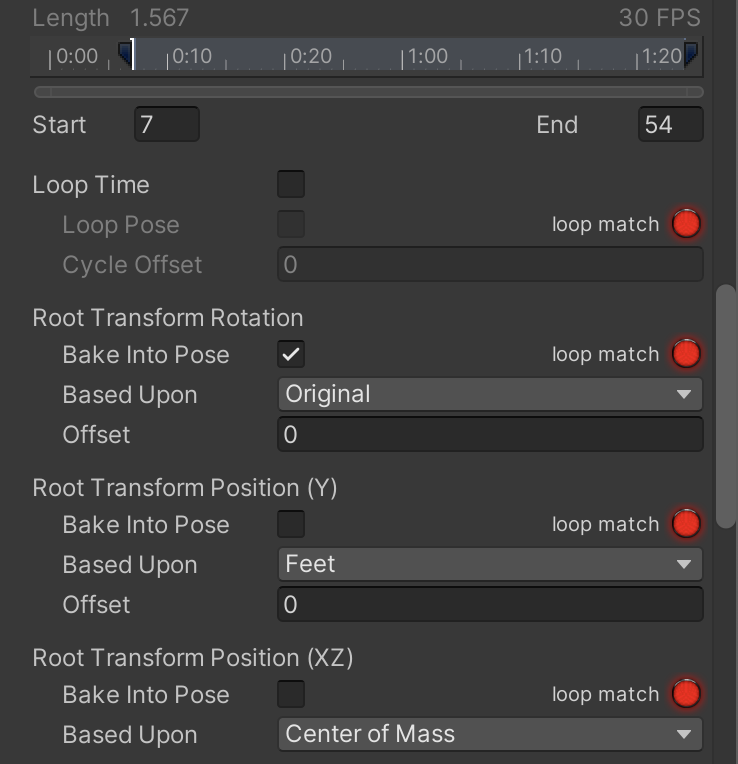Click the Position (Y) Offset field

point(489,605)
